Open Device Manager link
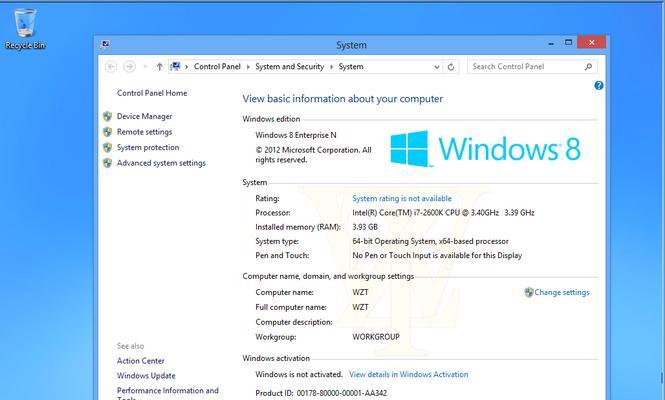 pyautogui.click(x=145, y=116)
